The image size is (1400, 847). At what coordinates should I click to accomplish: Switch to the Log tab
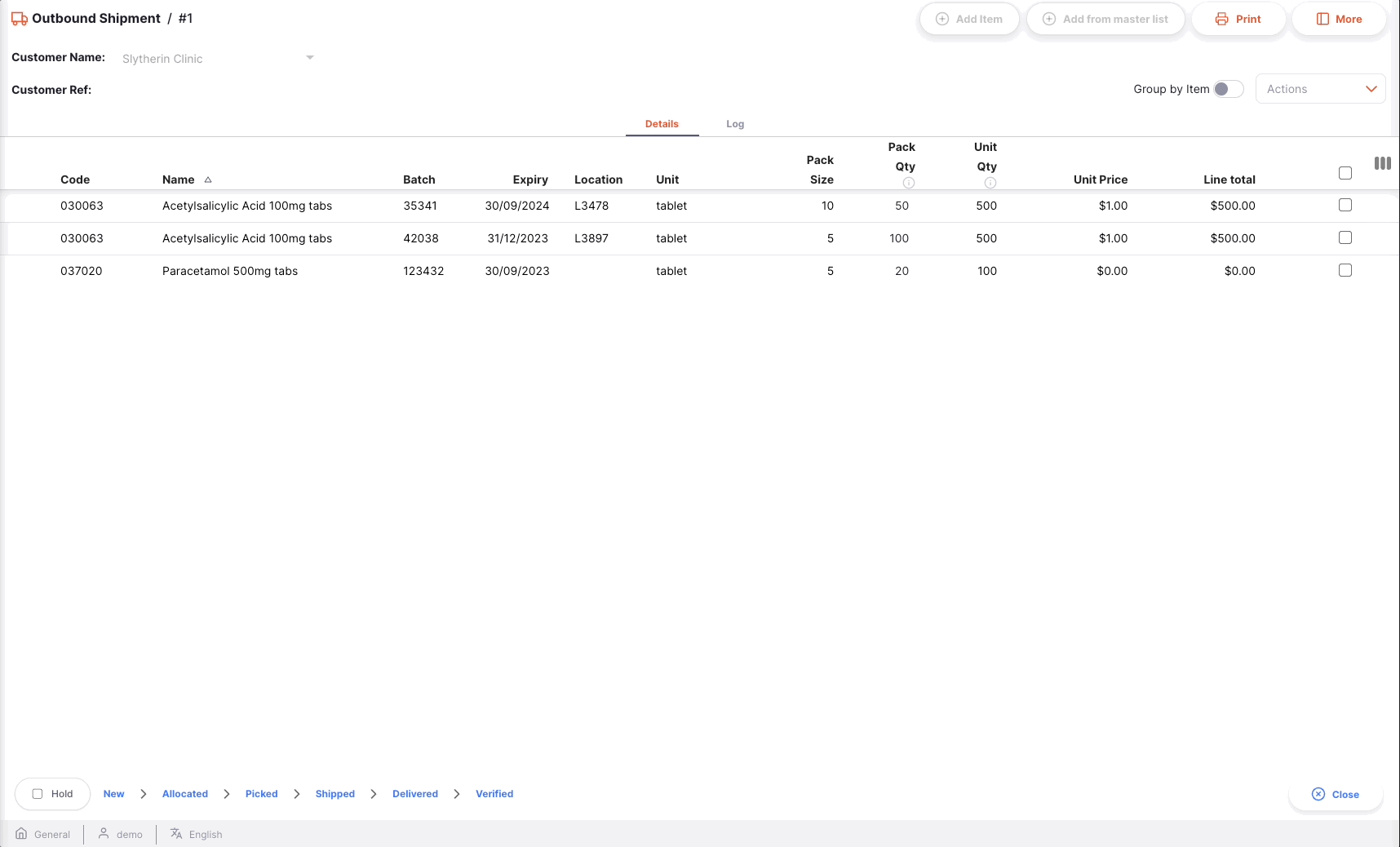(735, 124)
